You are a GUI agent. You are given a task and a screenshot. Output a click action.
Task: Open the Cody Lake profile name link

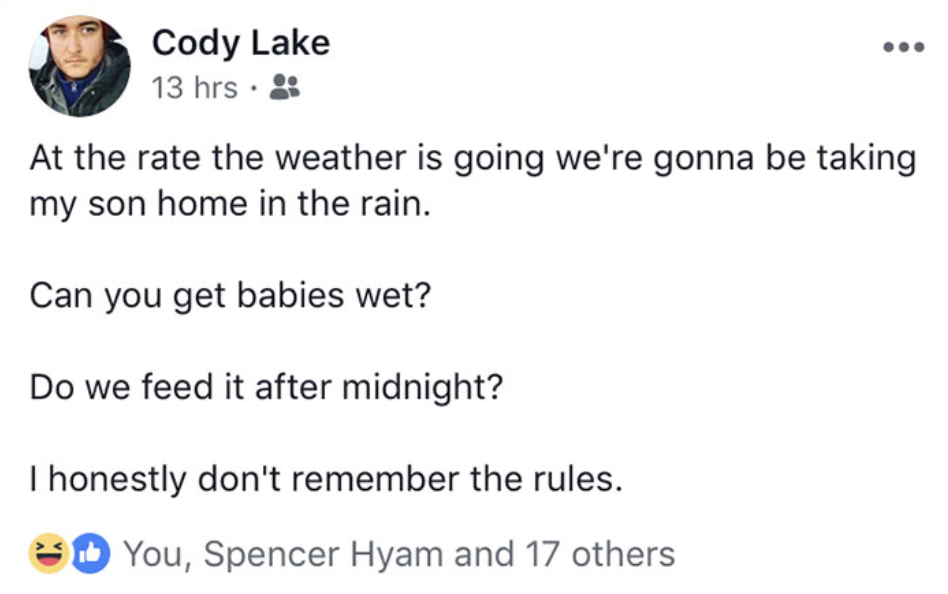coord(241,43)
